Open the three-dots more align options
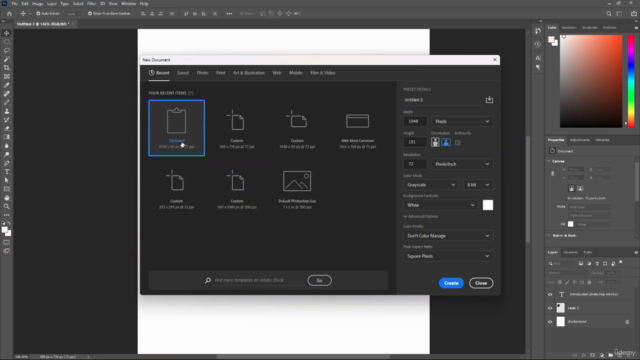 229,13
